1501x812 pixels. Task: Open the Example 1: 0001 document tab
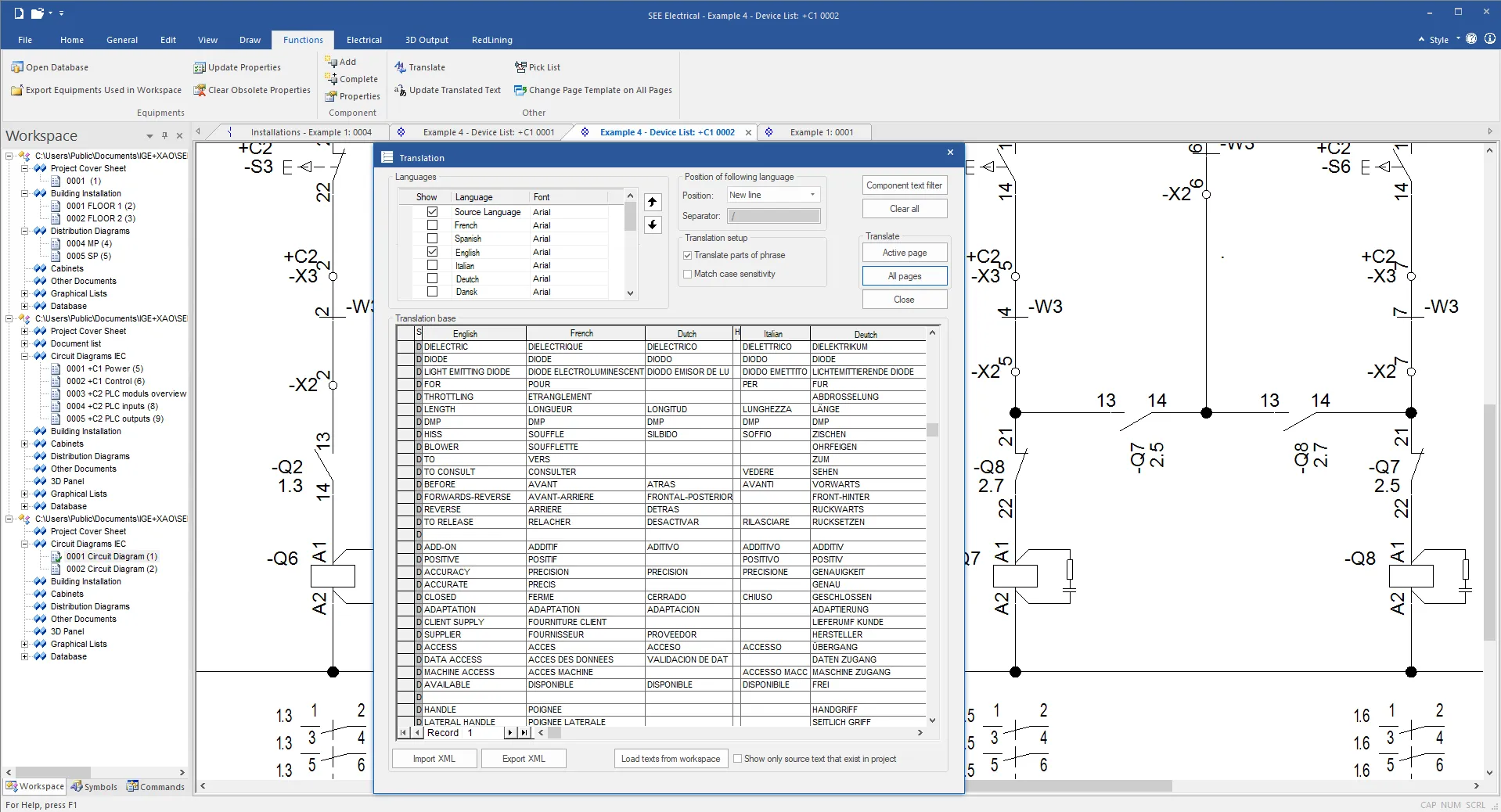pyautogui.click(x=821, y=132)
